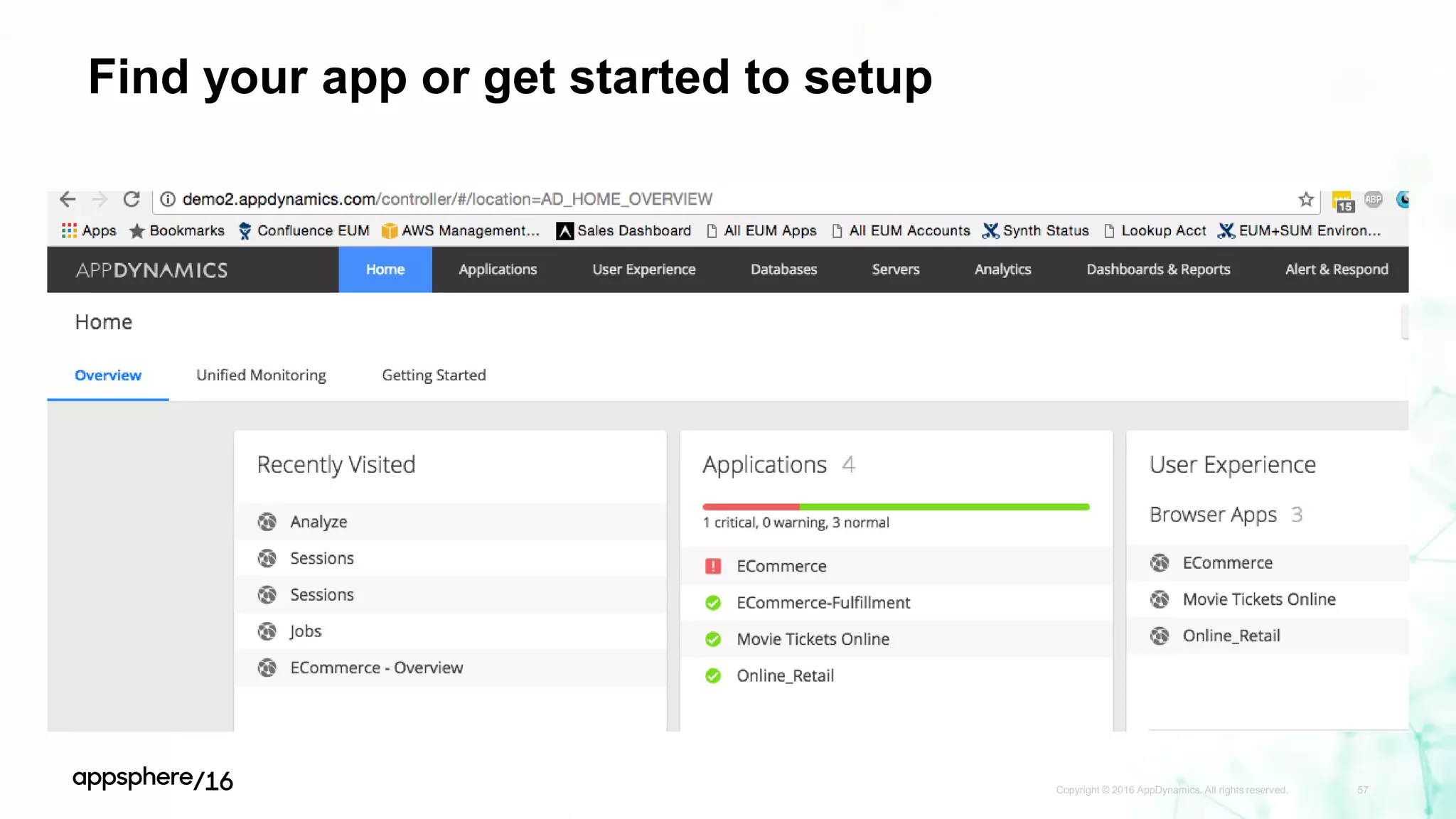
Task: Open the EUM+SUM Environ bookmark
Action: coord(1300,230)
